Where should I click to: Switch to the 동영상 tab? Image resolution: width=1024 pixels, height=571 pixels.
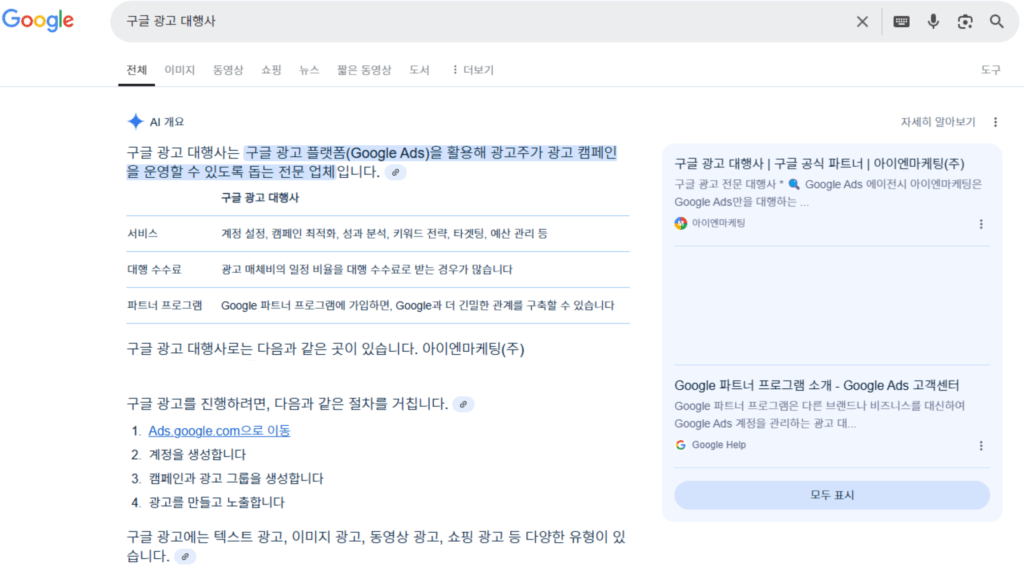228,70
